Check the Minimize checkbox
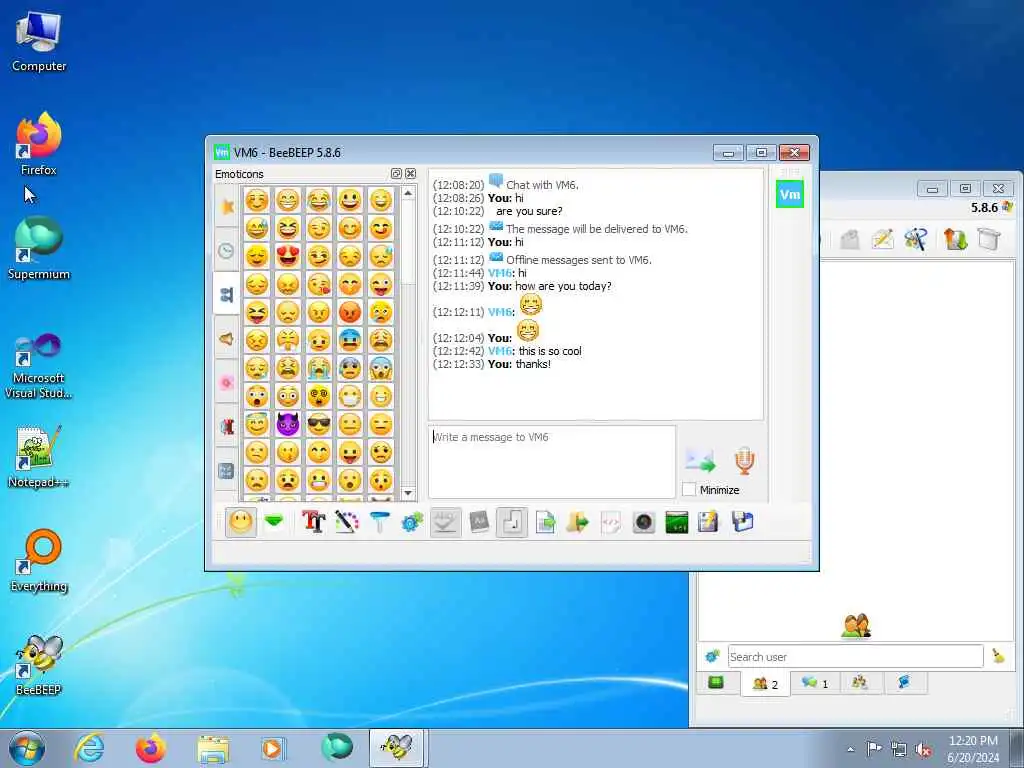The image size is (1024, 768). (x=689, y=490)
